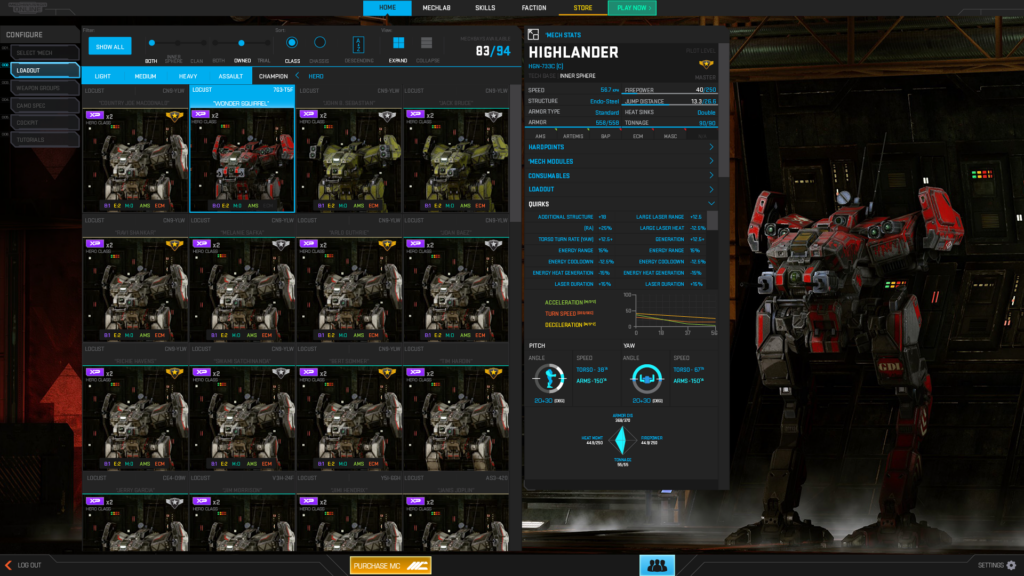Click silver rank badge on John B. Sebastian card

click(387, 116)
